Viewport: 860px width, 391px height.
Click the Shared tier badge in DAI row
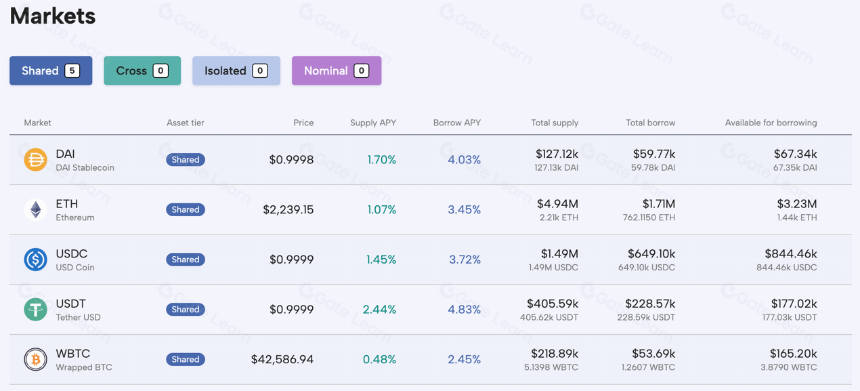(185, 160)
